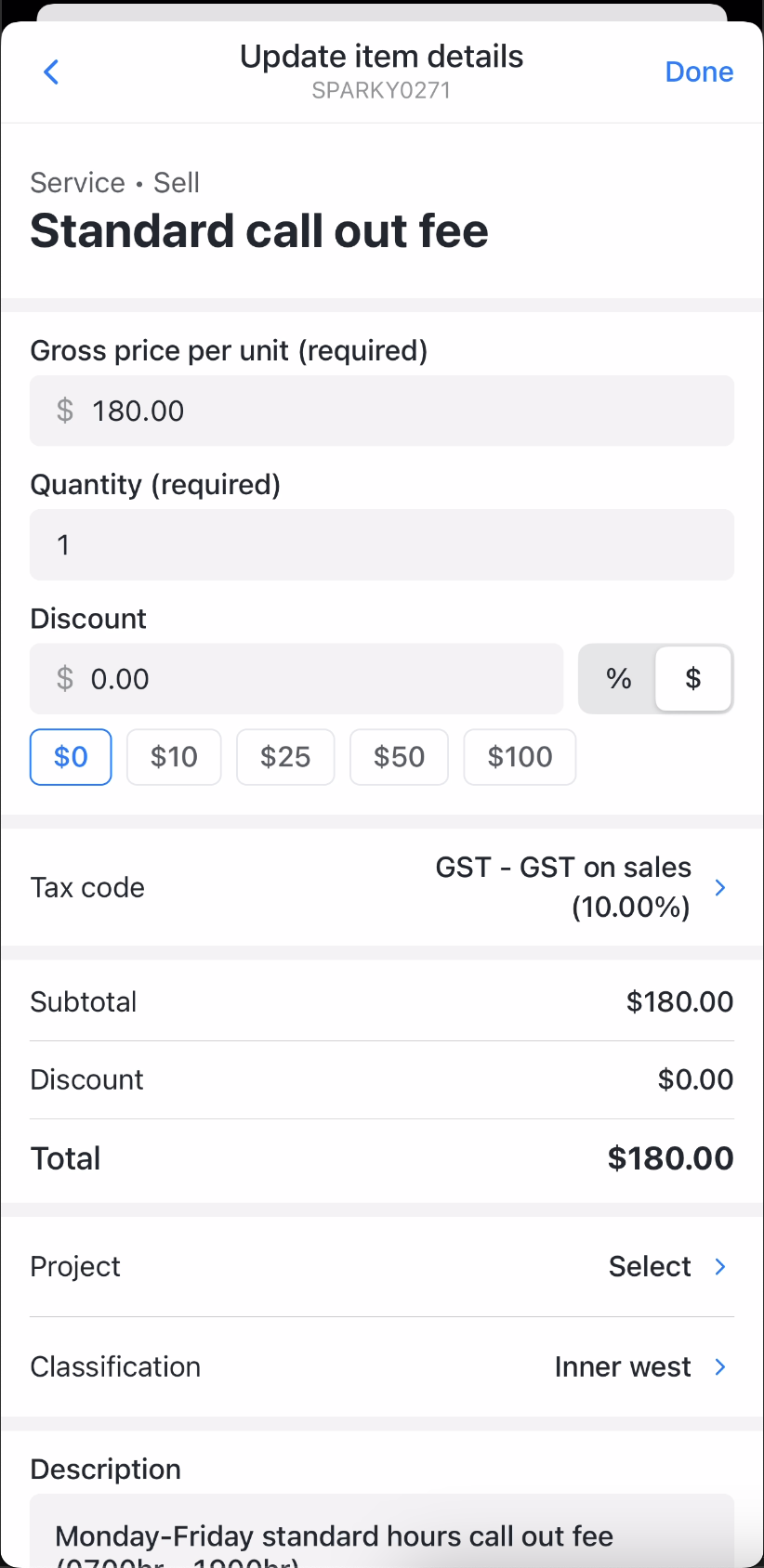764x1568 pixels.
Task: Change the Inner west classification
Action: coord(622,1366)
